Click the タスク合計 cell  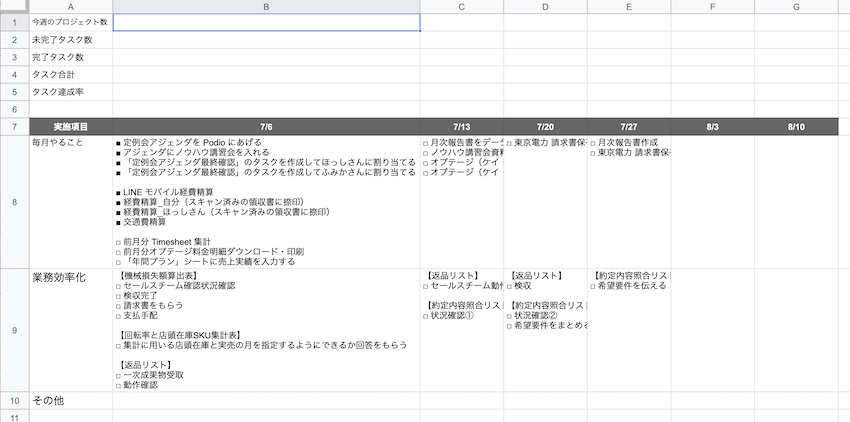pos(70,74)
